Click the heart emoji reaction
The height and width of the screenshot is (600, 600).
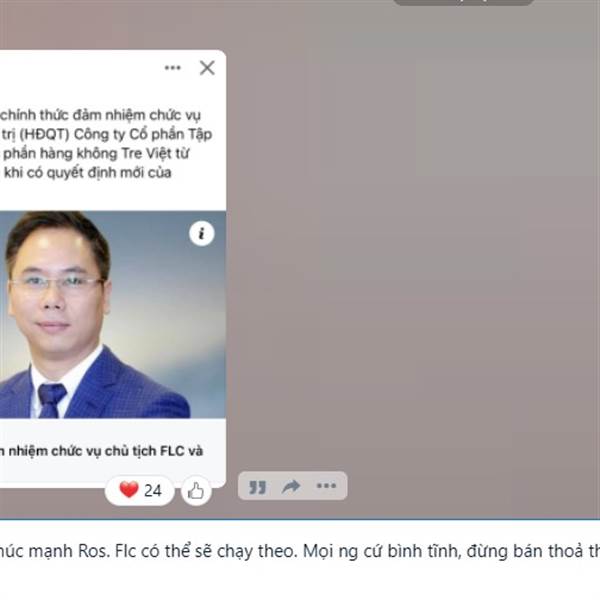(x=129, y=490)
